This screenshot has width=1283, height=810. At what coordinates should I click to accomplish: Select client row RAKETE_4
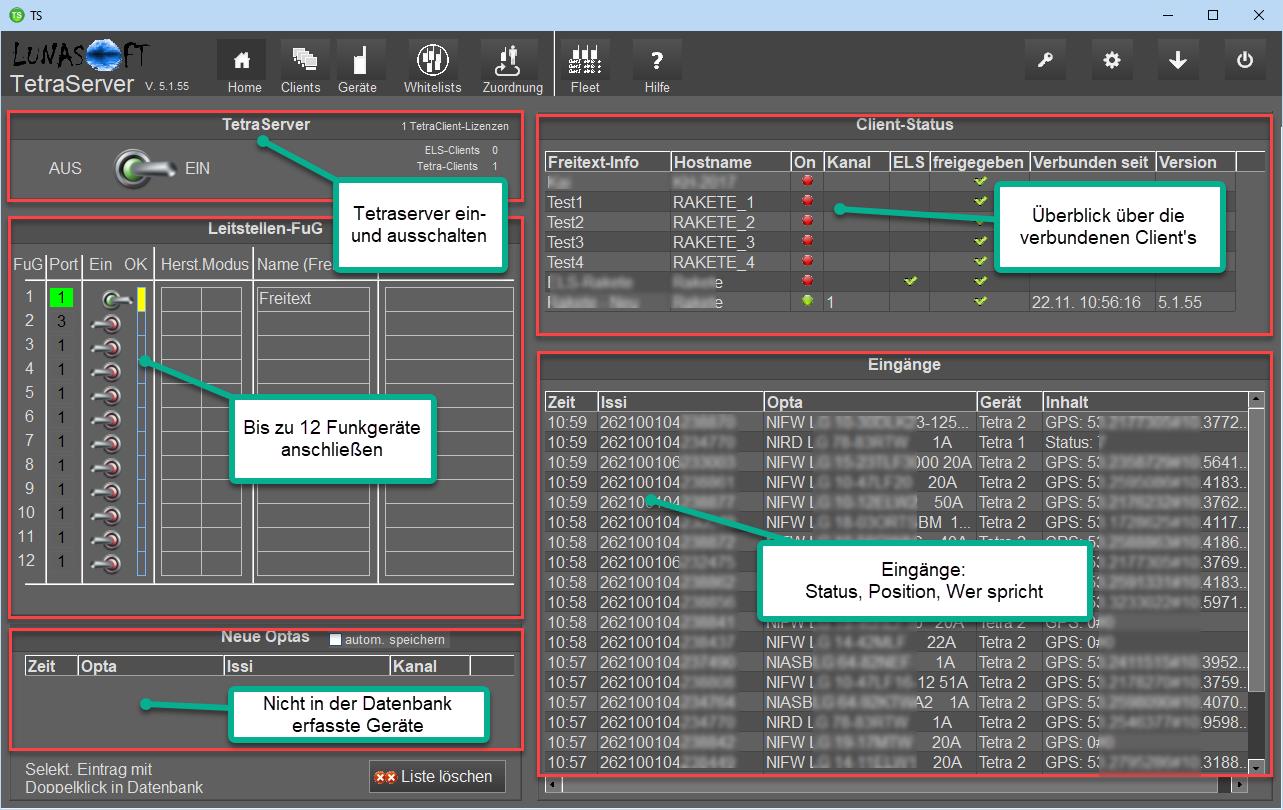pyautogui.click(x=890, y=262)
